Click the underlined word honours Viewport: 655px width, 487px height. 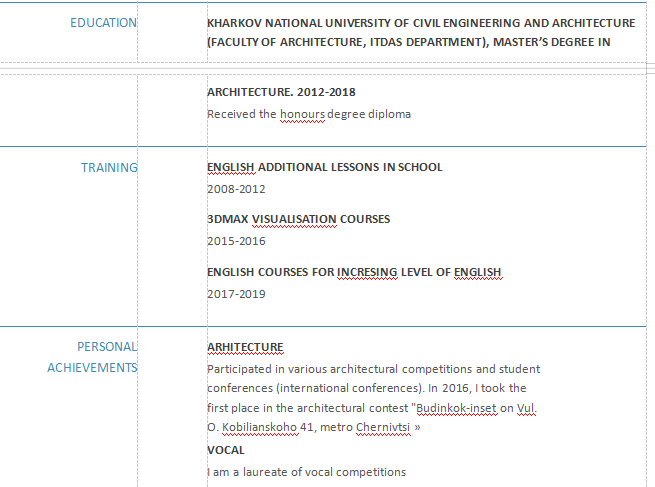point(302,114)
